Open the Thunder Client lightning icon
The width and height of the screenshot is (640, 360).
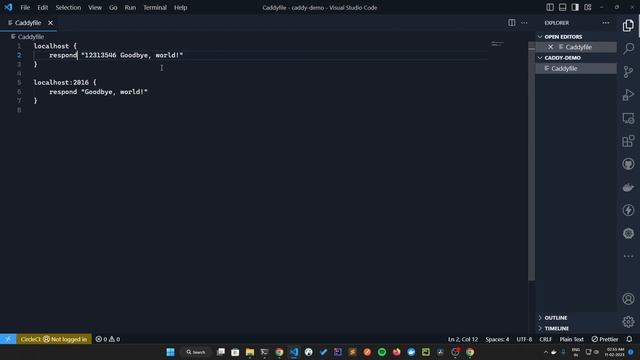pos(628,210)
